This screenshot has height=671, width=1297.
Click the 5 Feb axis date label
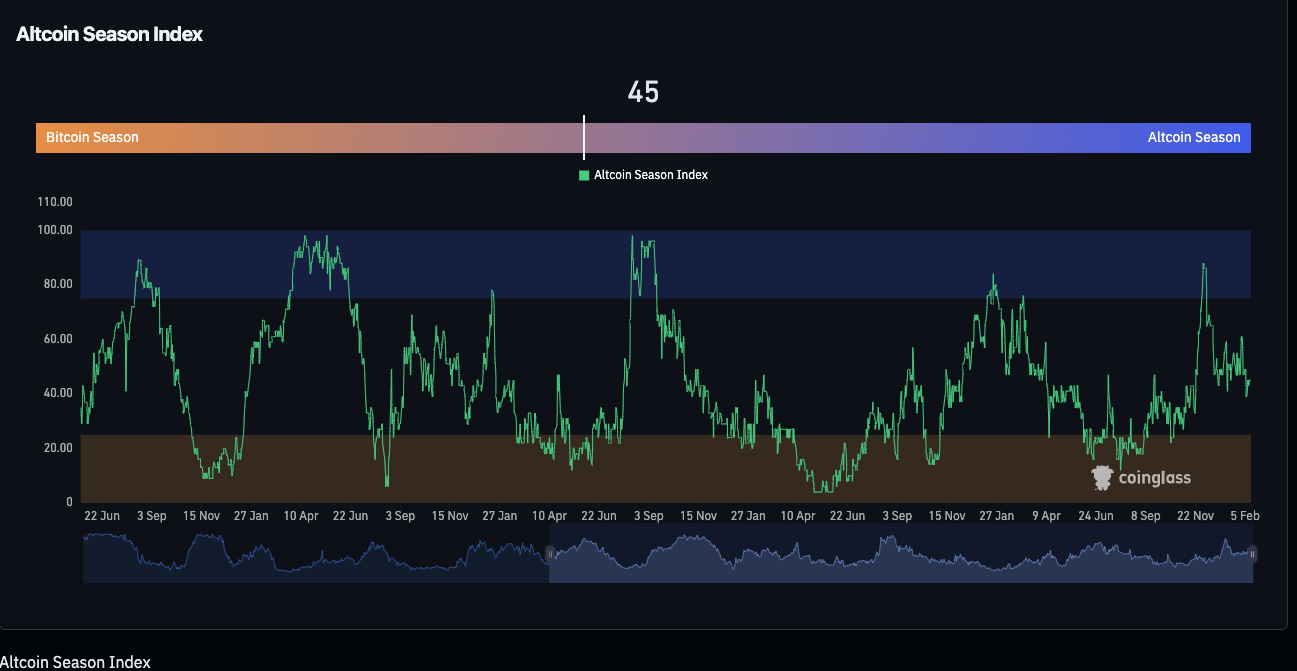1245,515
